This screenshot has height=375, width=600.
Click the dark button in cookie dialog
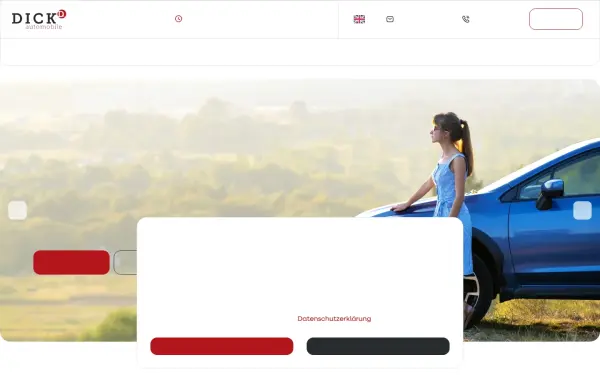click(378, 346)
